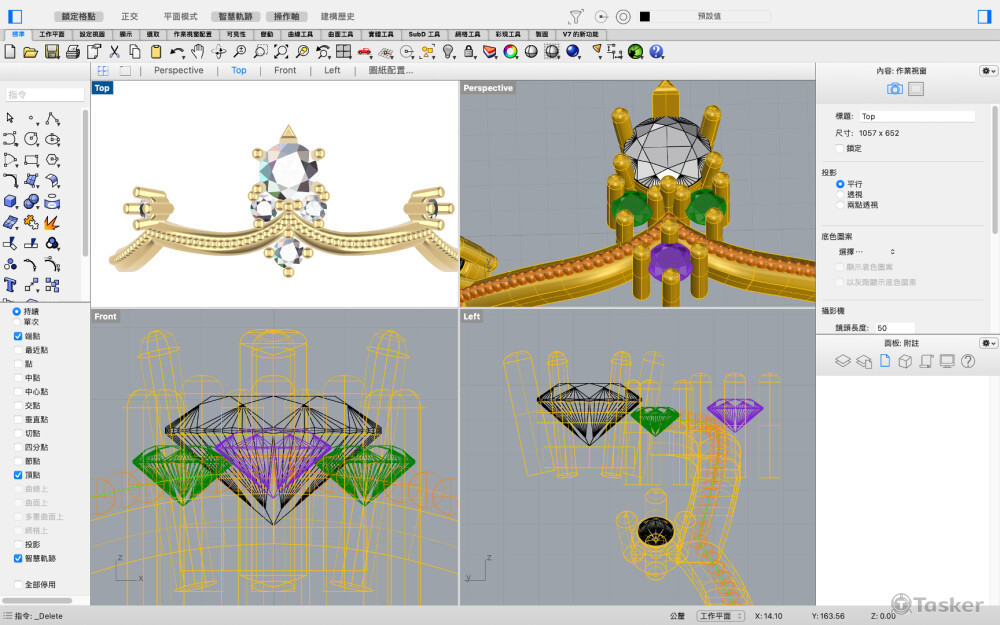
Task: Select the Text object tool
Action: pyautogui.click(x=10, y=285)
